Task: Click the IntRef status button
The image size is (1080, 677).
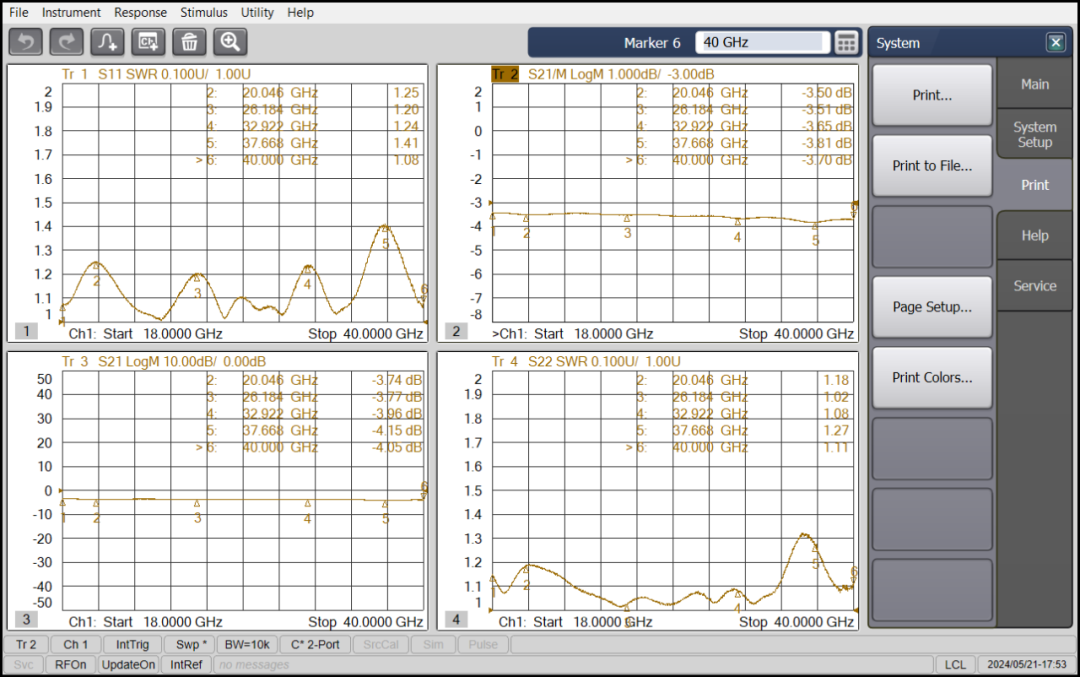Action: click(186, 665)
